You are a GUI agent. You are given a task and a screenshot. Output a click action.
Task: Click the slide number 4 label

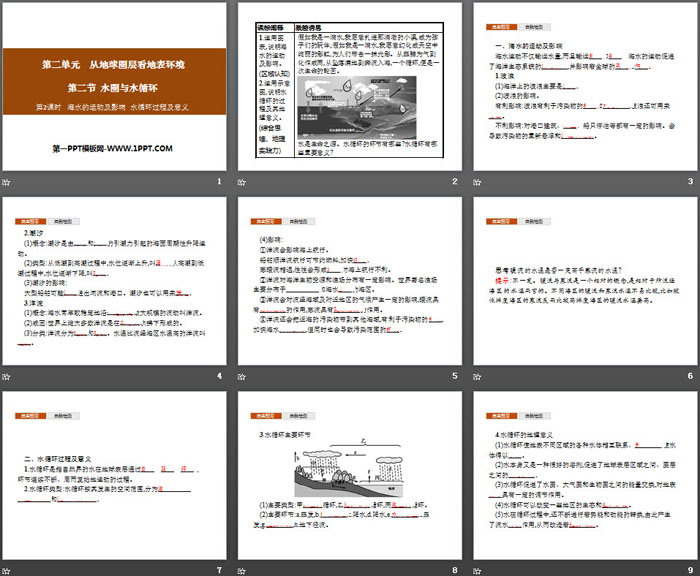(219, 376)
